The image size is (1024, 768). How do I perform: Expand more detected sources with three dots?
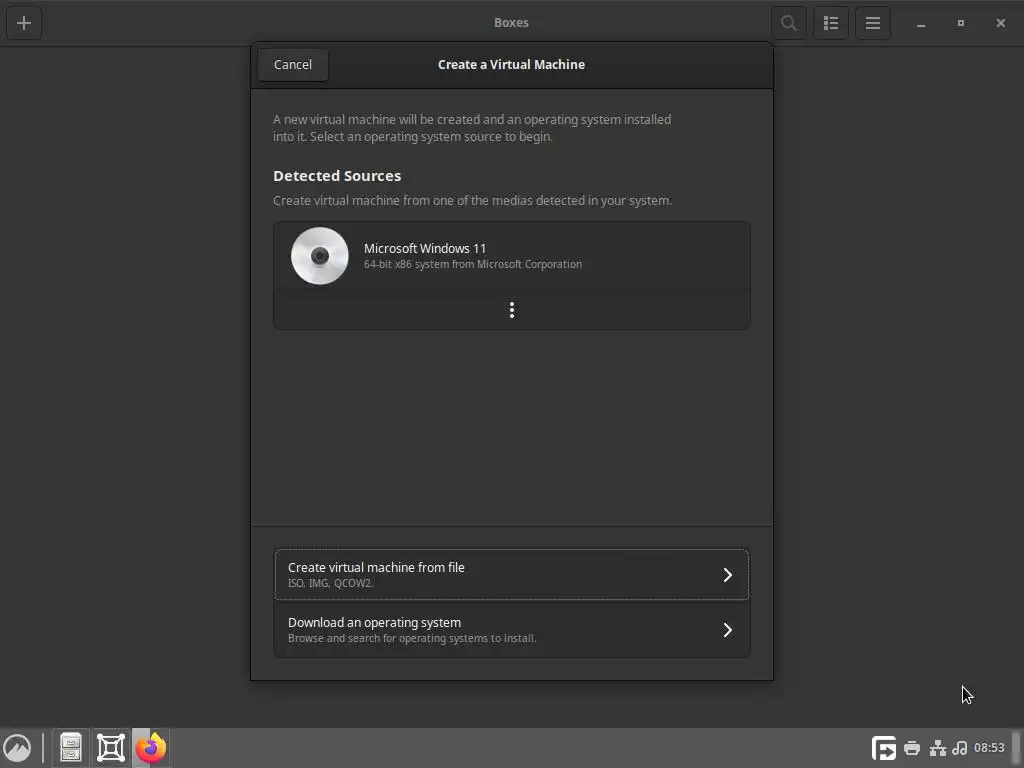coord(511,310)
